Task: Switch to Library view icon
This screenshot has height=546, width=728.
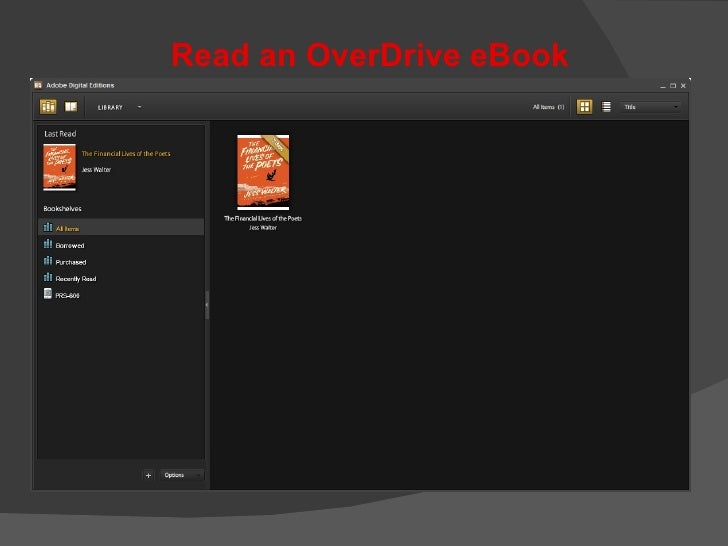Action: tap(48, 107)
